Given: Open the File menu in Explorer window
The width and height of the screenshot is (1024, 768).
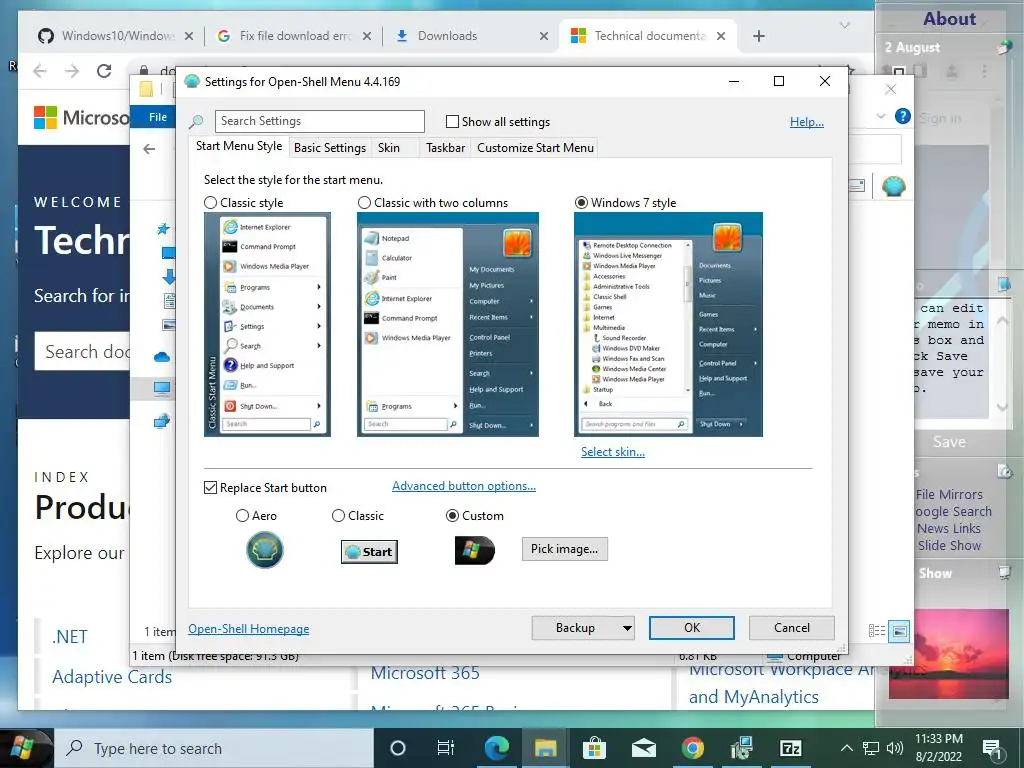Looking at the screenshot, I should (157, 117).
